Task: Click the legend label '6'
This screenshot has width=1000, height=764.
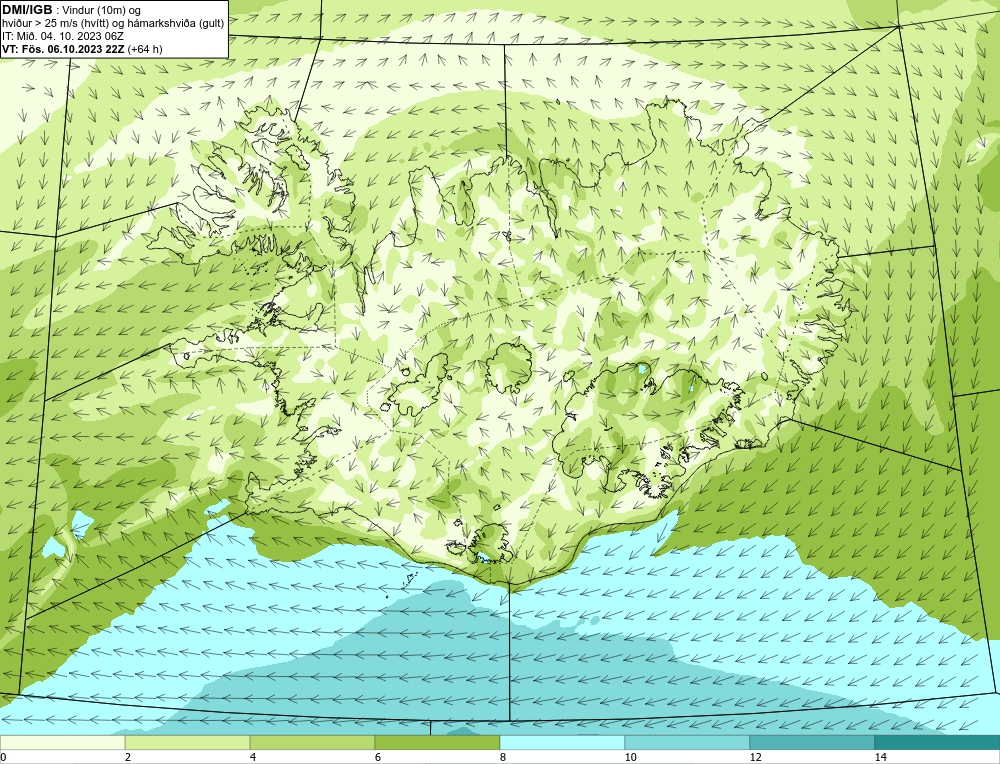Action: [378, 757]
